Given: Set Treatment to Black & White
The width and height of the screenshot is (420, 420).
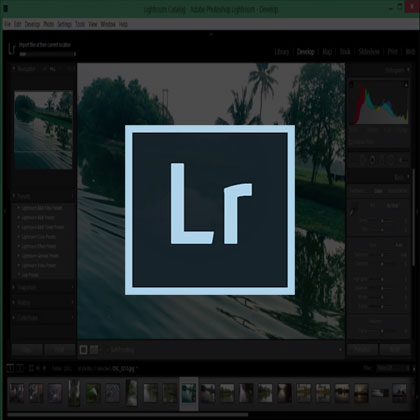Looking at the screenshot, I should pyautogui.click(x=397, y=191).
